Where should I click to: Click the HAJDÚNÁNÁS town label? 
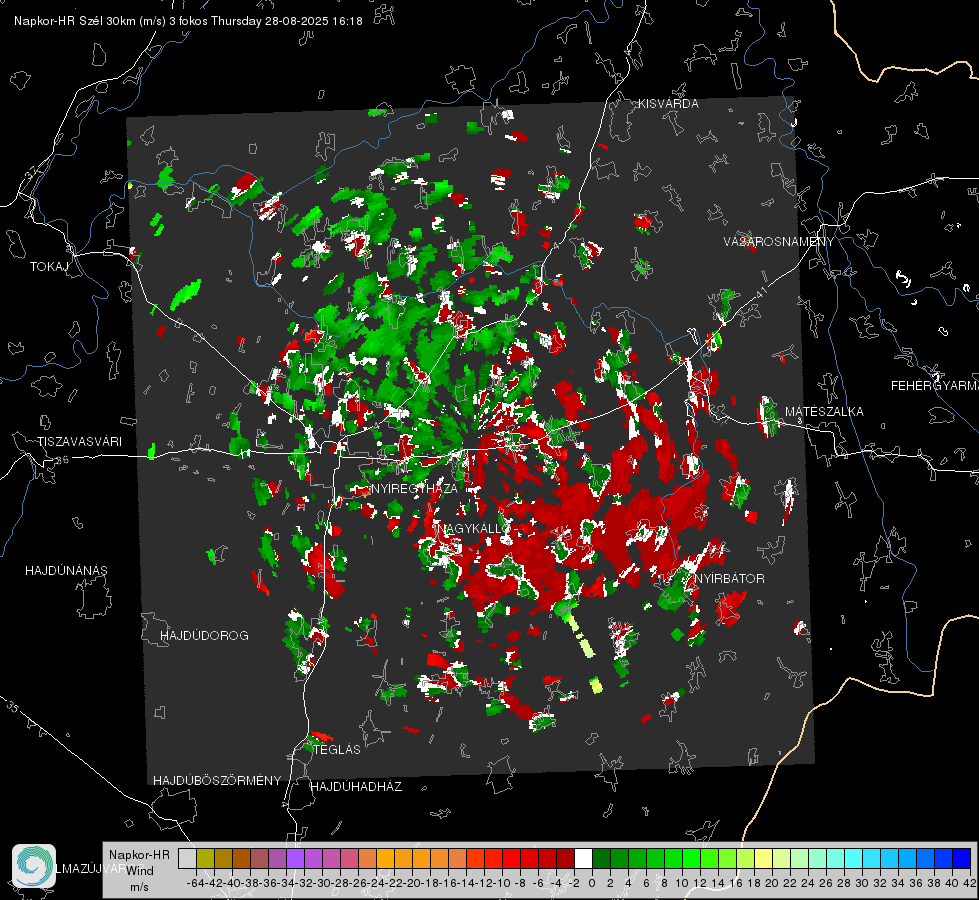coord(66,570)
